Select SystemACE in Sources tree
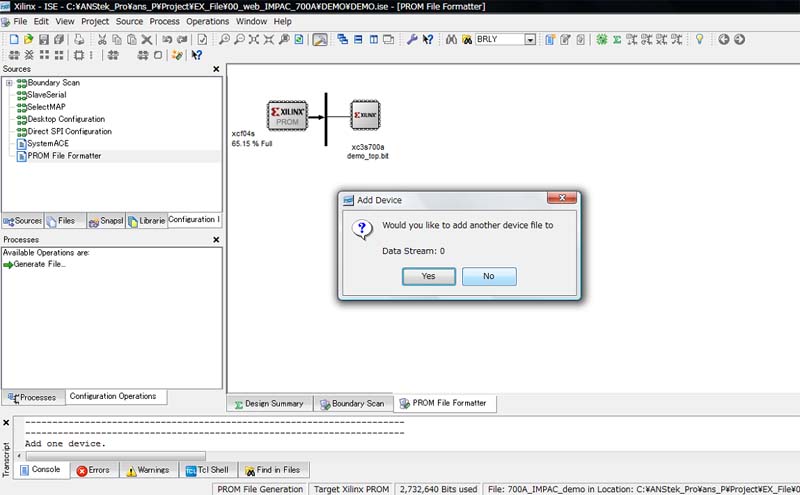The width and height of the screenshot is (800, 495). 47,144
